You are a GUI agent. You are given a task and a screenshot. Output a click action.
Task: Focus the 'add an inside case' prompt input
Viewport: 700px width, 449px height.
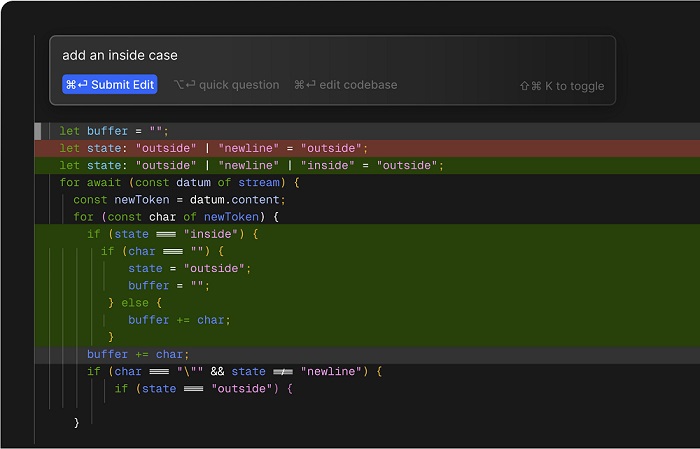click(x=332, y=55)
